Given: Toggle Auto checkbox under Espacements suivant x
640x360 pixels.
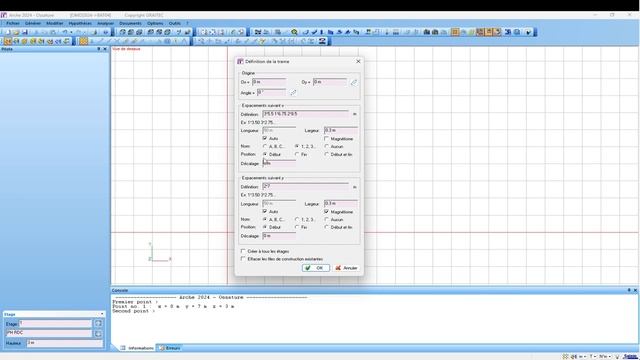Looking at the screenshot, I should (265, 138).
